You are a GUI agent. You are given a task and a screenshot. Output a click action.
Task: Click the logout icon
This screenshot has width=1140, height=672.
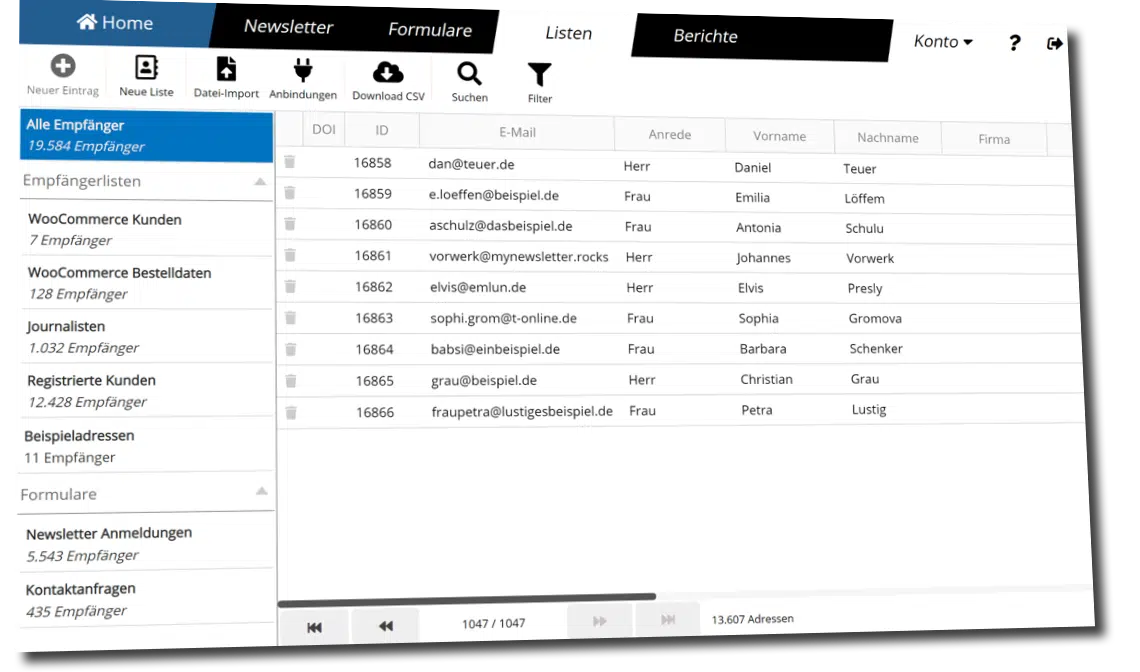(x=1054, y=44)
